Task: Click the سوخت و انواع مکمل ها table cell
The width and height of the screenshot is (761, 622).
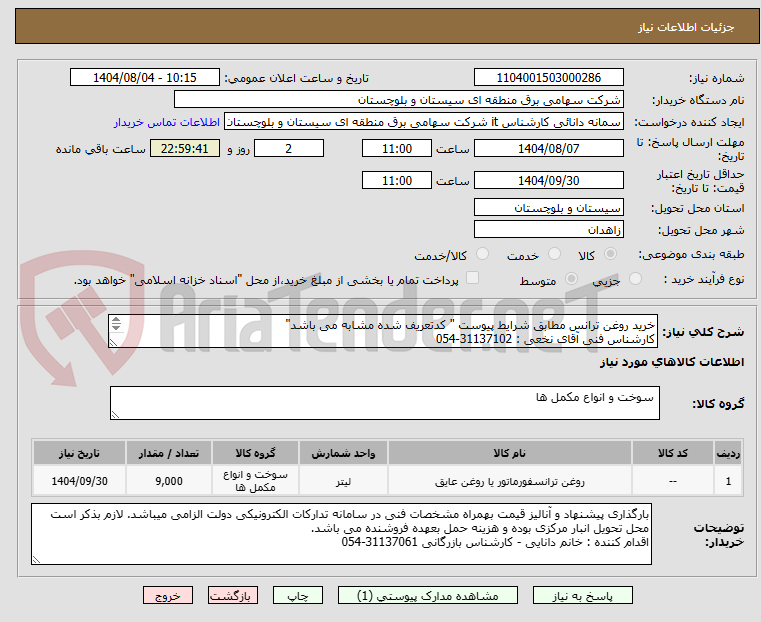Action: (x=255, y=481)
